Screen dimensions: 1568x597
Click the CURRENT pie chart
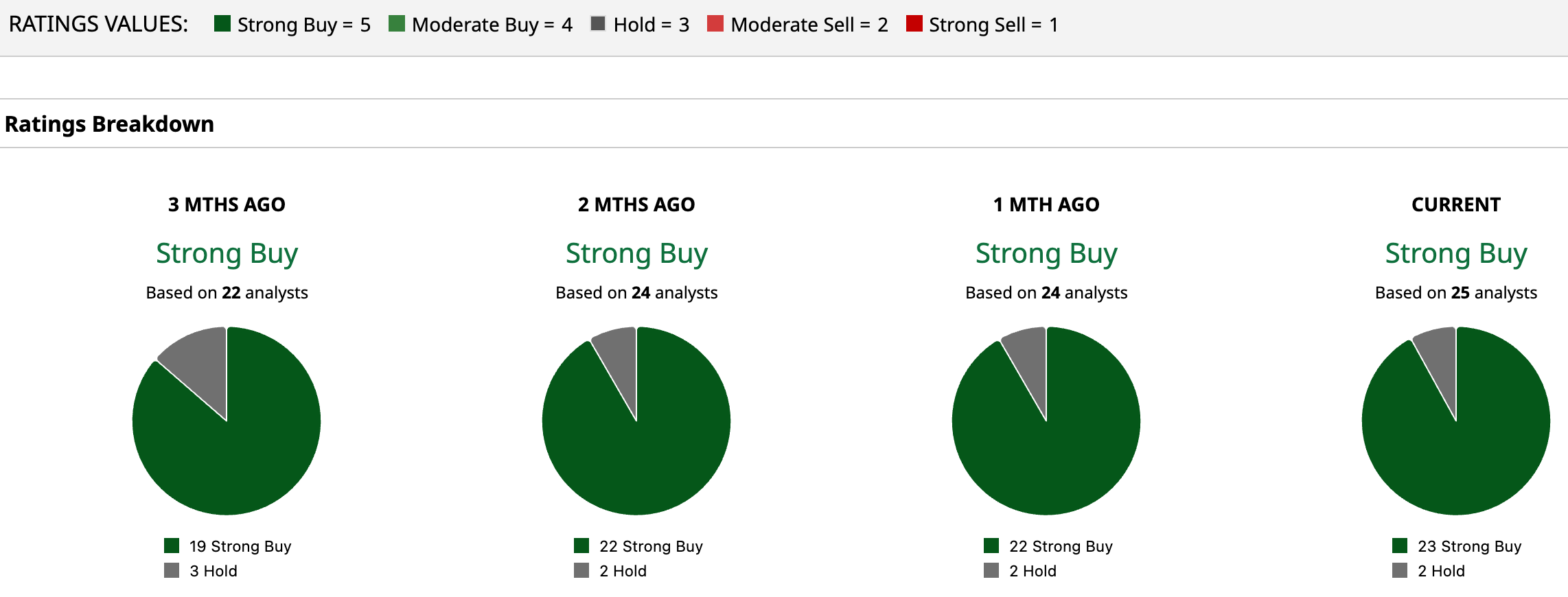click(1456, 439)
